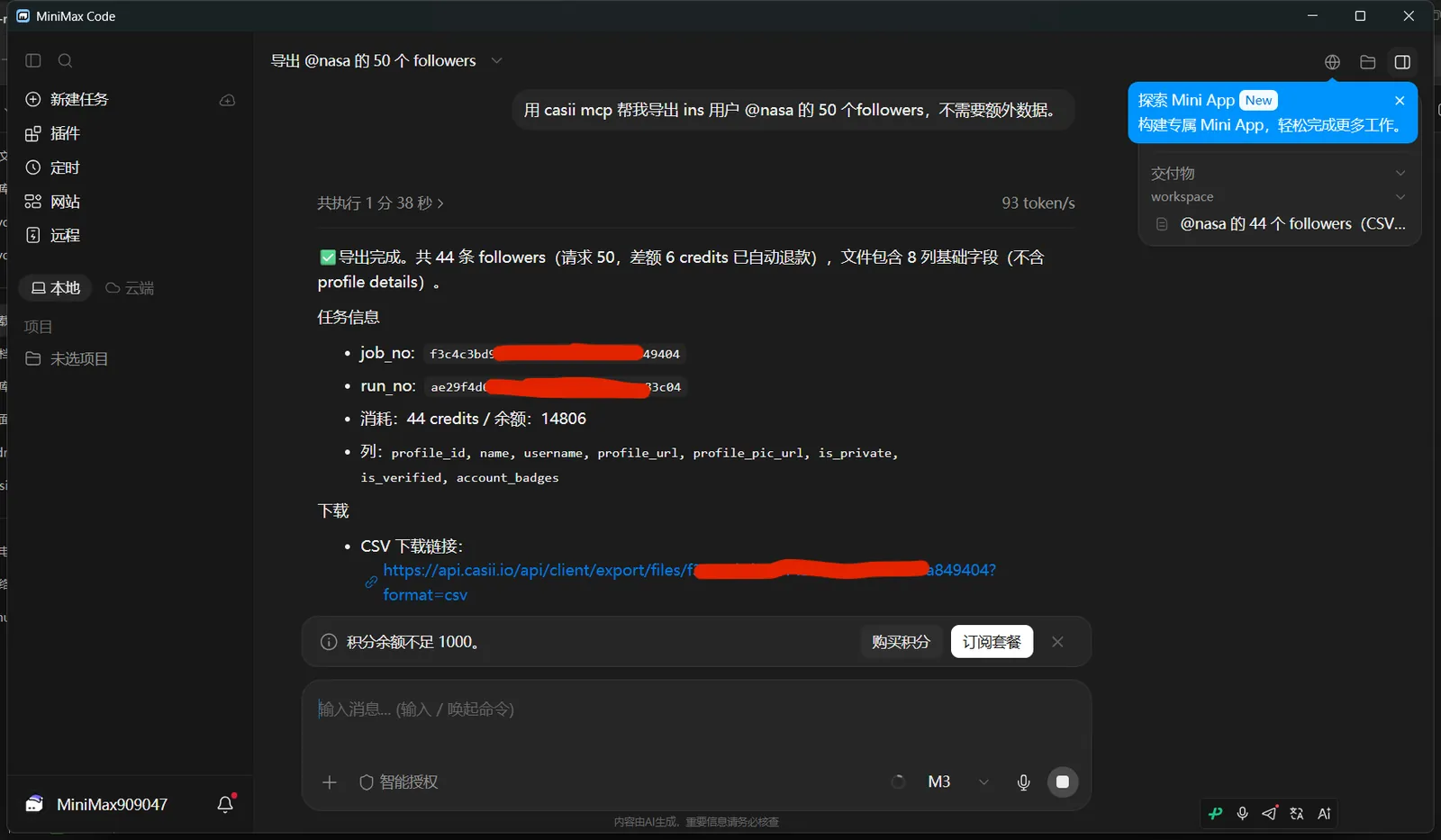The width and height of the screenshot is (1441, 840).
Task: Open the 网站 websites section
Action: [53, 202]
